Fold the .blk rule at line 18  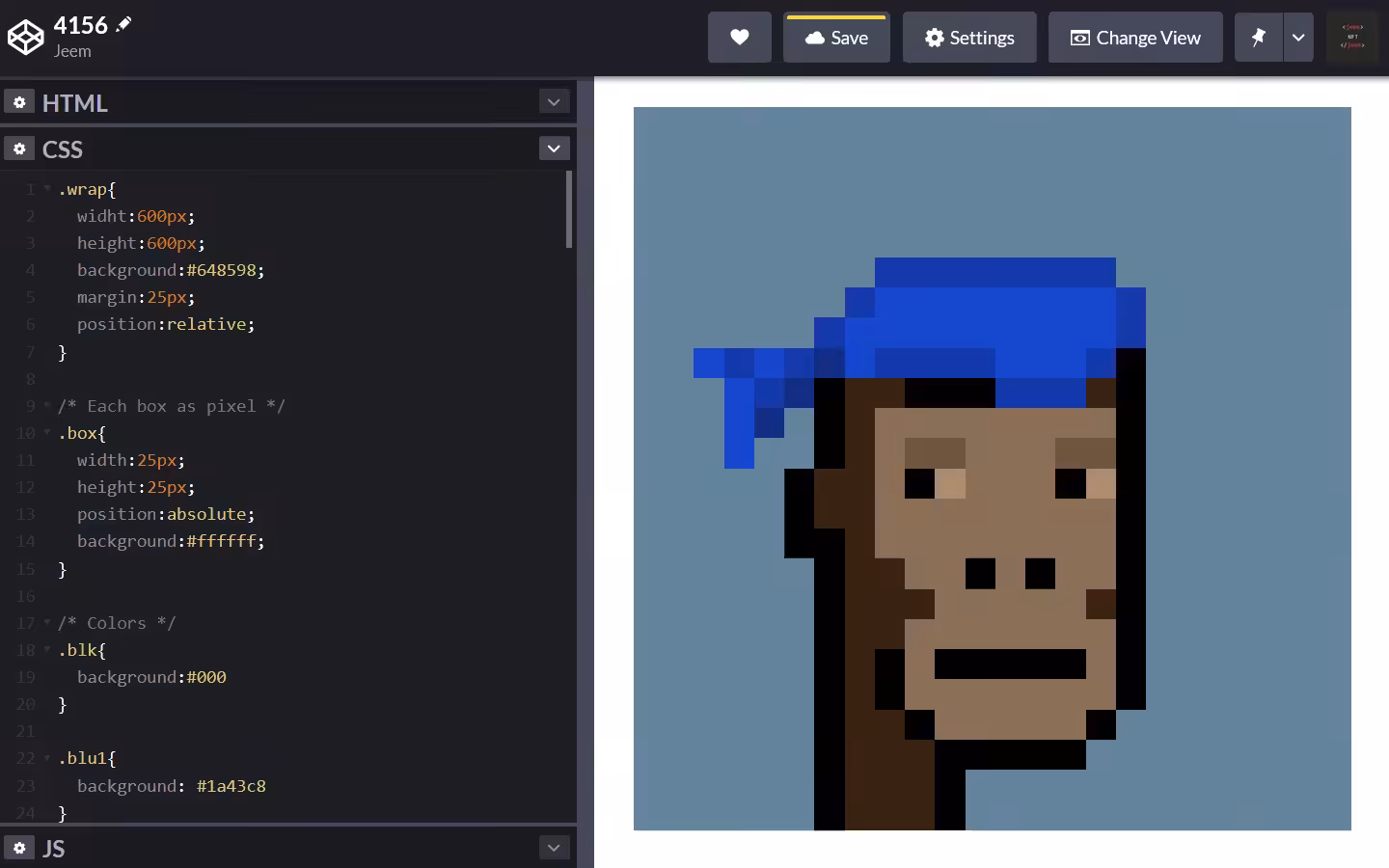tap(47, 649)
